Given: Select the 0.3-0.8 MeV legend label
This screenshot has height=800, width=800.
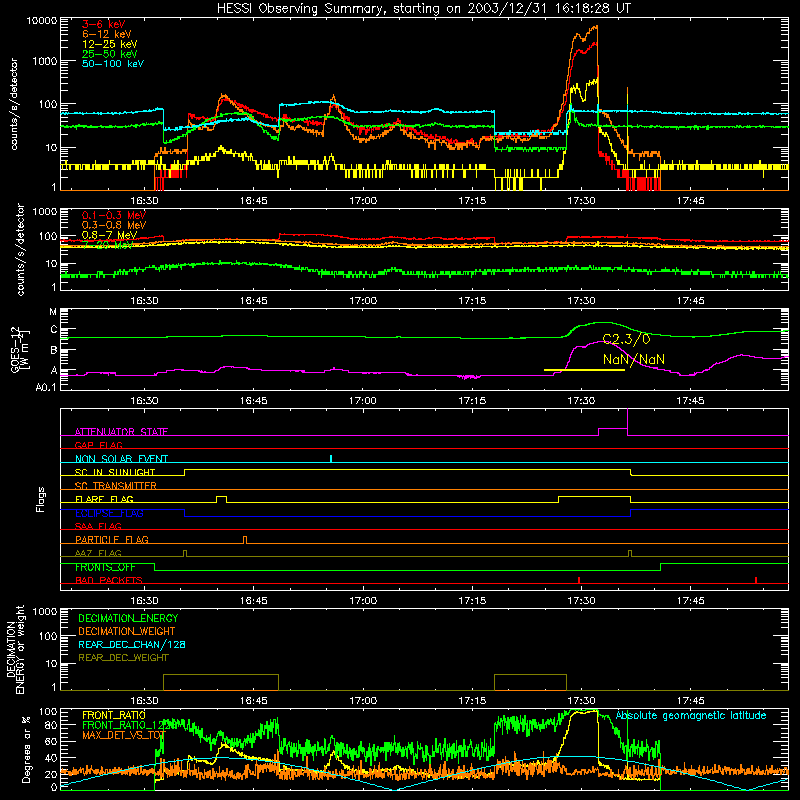Looking at the screenshot, I should tap(114, 225).
